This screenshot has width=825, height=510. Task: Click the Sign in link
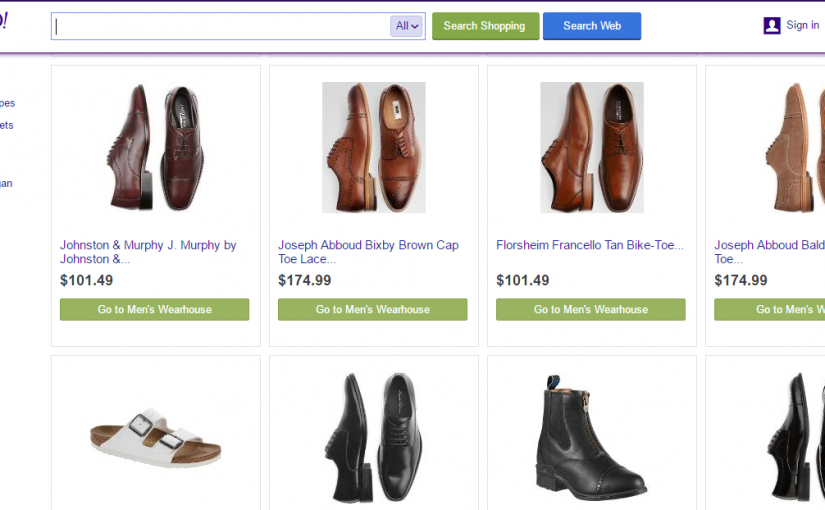[802, 25]
